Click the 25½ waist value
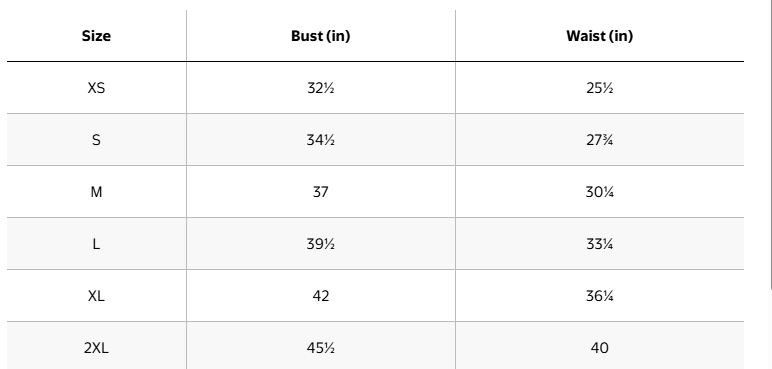Screen dimensions: 772x369 coord(600,88)
